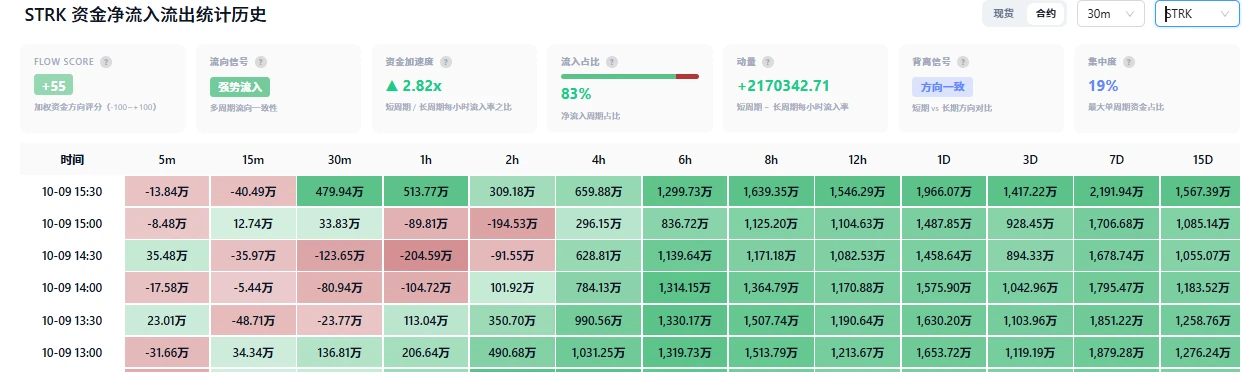Click the 30m column header
This screenshot has height=372, width=1242.
tap(339, 160)
